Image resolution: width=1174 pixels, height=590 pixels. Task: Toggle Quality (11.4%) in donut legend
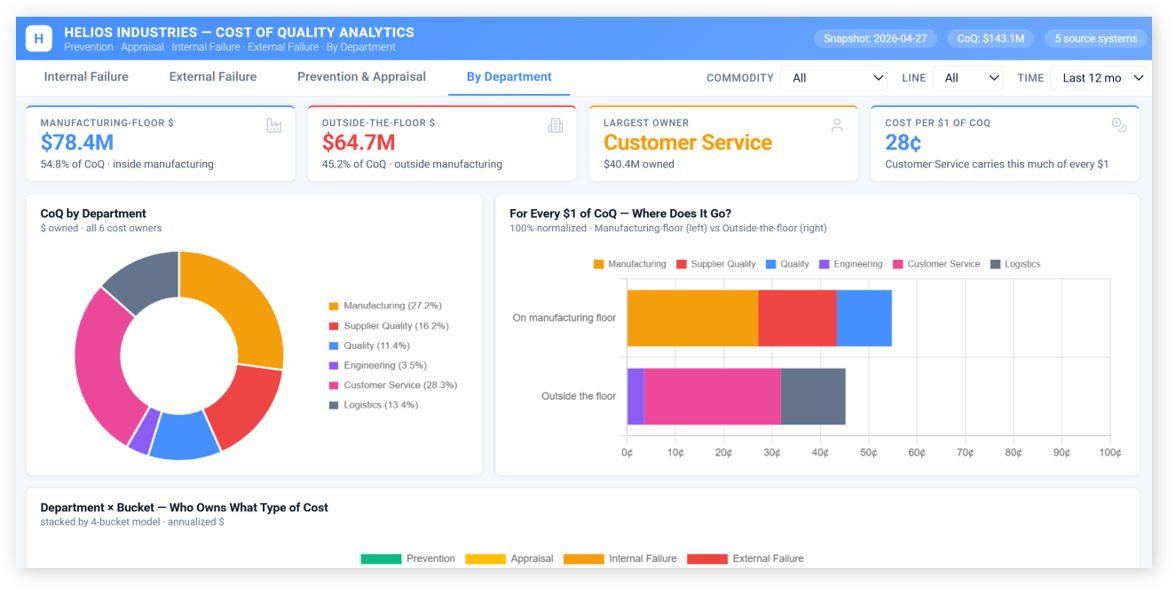pos(369,345)
